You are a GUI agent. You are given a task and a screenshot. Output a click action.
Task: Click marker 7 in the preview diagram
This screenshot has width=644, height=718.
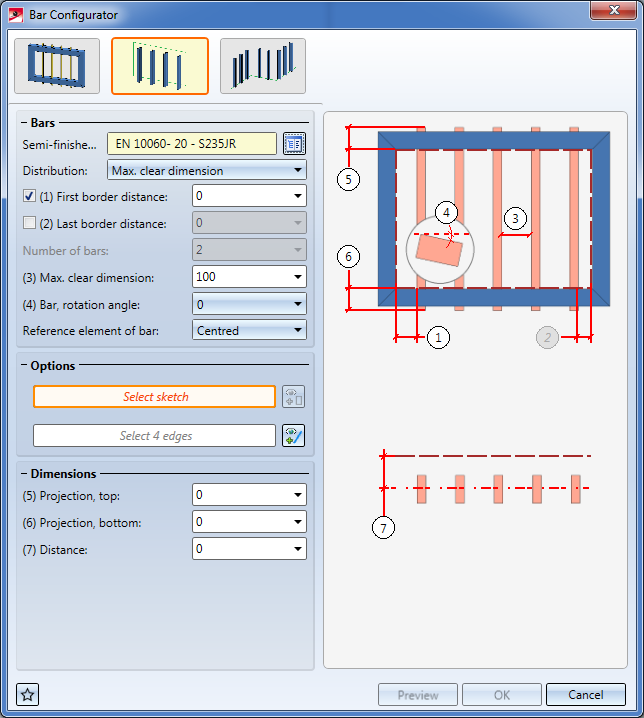383,528
